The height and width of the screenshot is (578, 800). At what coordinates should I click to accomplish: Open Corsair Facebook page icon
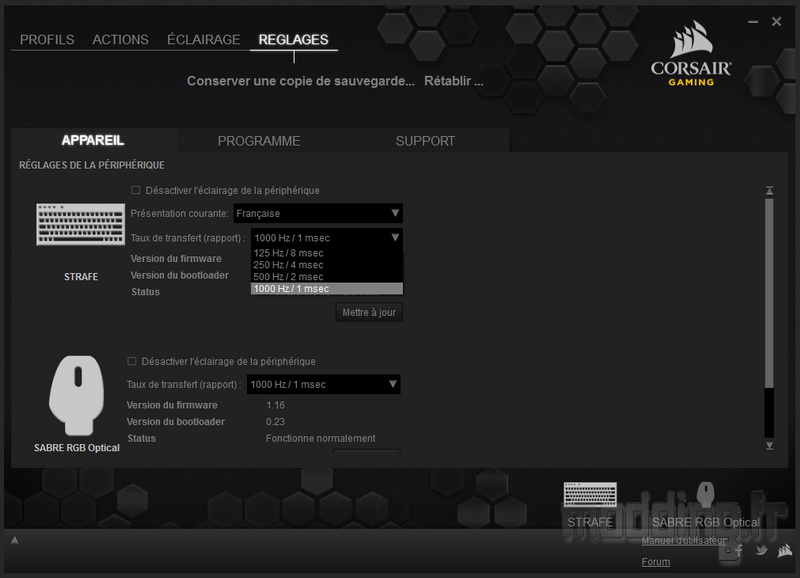coord(738,550)
